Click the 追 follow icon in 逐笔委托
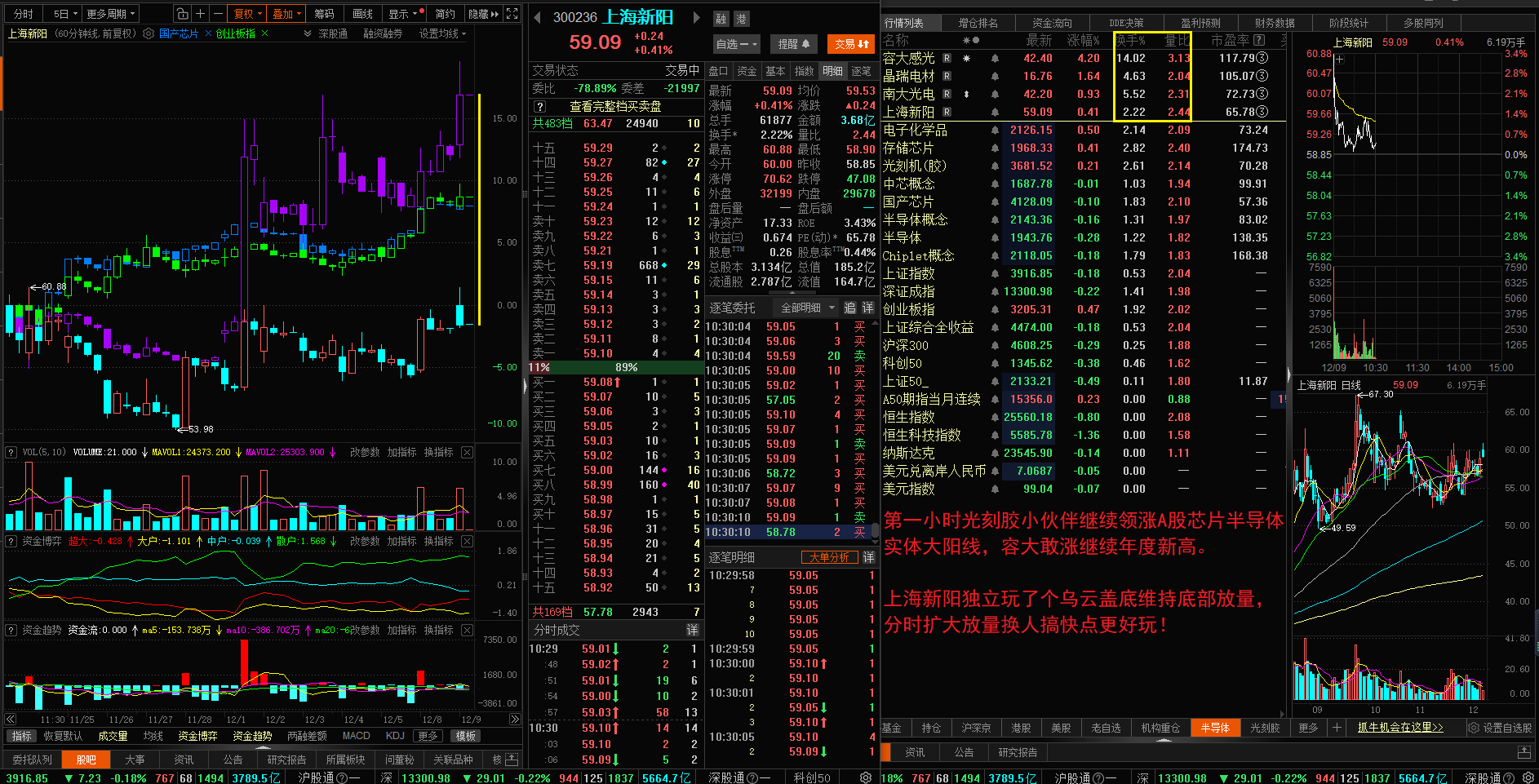This screenshot has width=1539, height=784. [x=849, y=308]
